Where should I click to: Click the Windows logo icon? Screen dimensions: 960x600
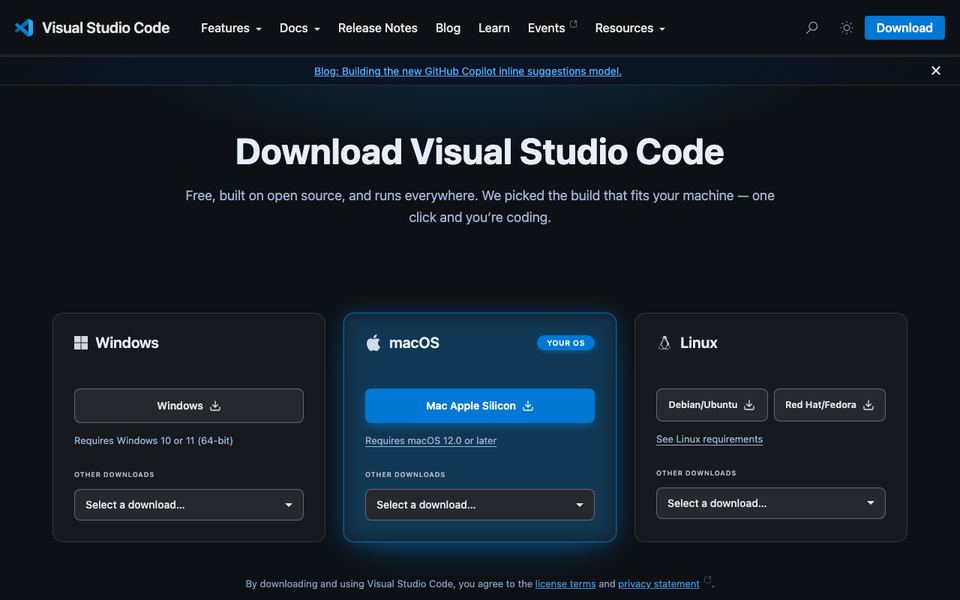(81, 343)
